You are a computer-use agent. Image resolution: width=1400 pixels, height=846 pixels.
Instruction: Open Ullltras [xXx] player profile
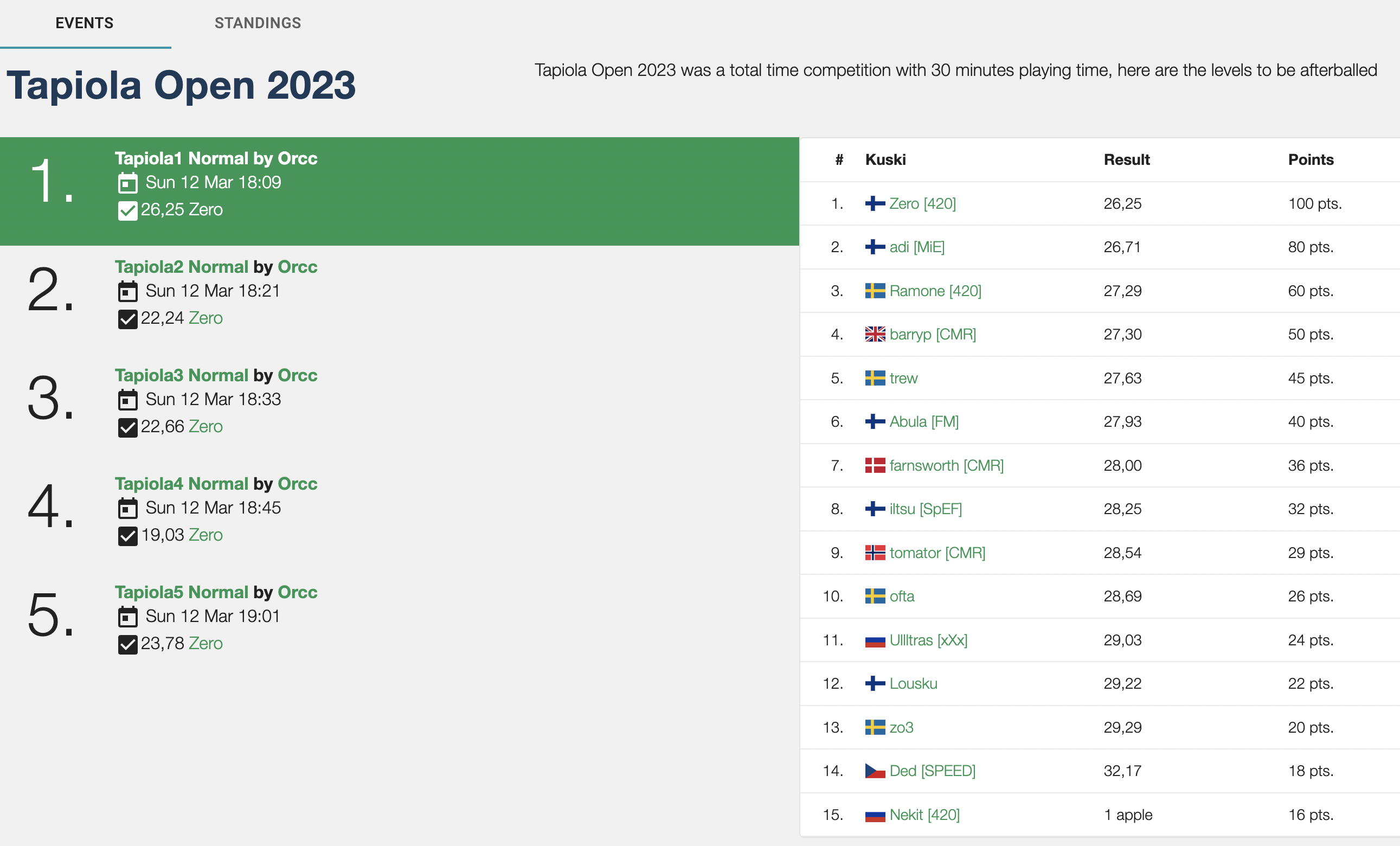pos(928,640)
